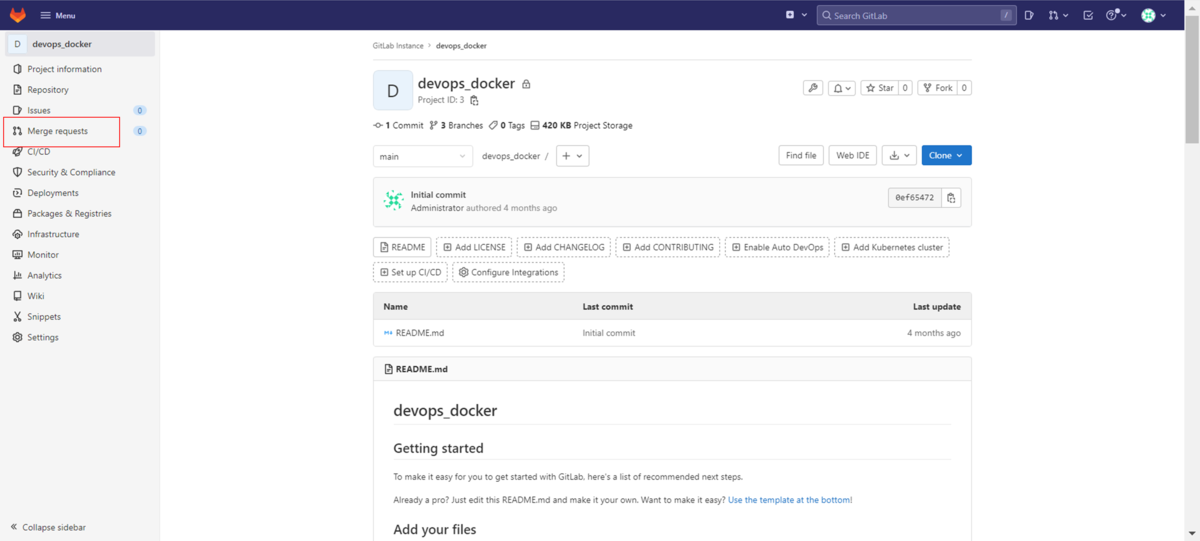Open the bell notification settings dropdown
The image size is (1200, 541).
pos(842,88)
